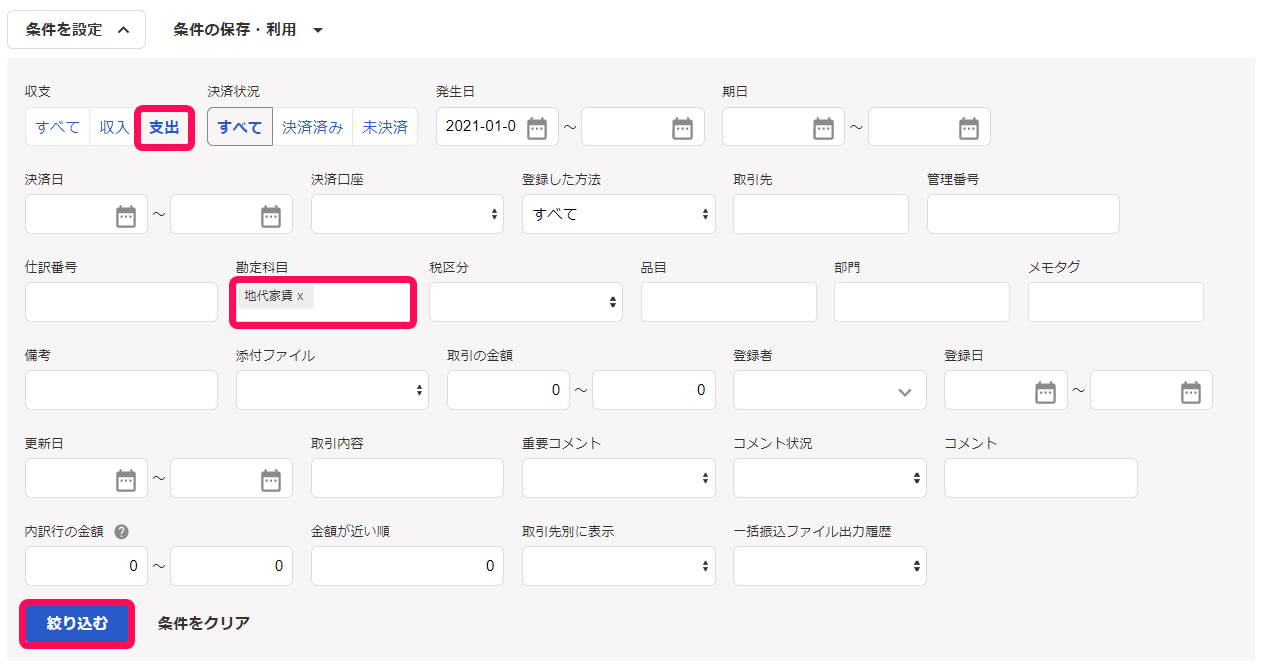The height and width of the screenshot is (665, 1261).
Task: Select すべて in 収支 filter
Action: 58,127
